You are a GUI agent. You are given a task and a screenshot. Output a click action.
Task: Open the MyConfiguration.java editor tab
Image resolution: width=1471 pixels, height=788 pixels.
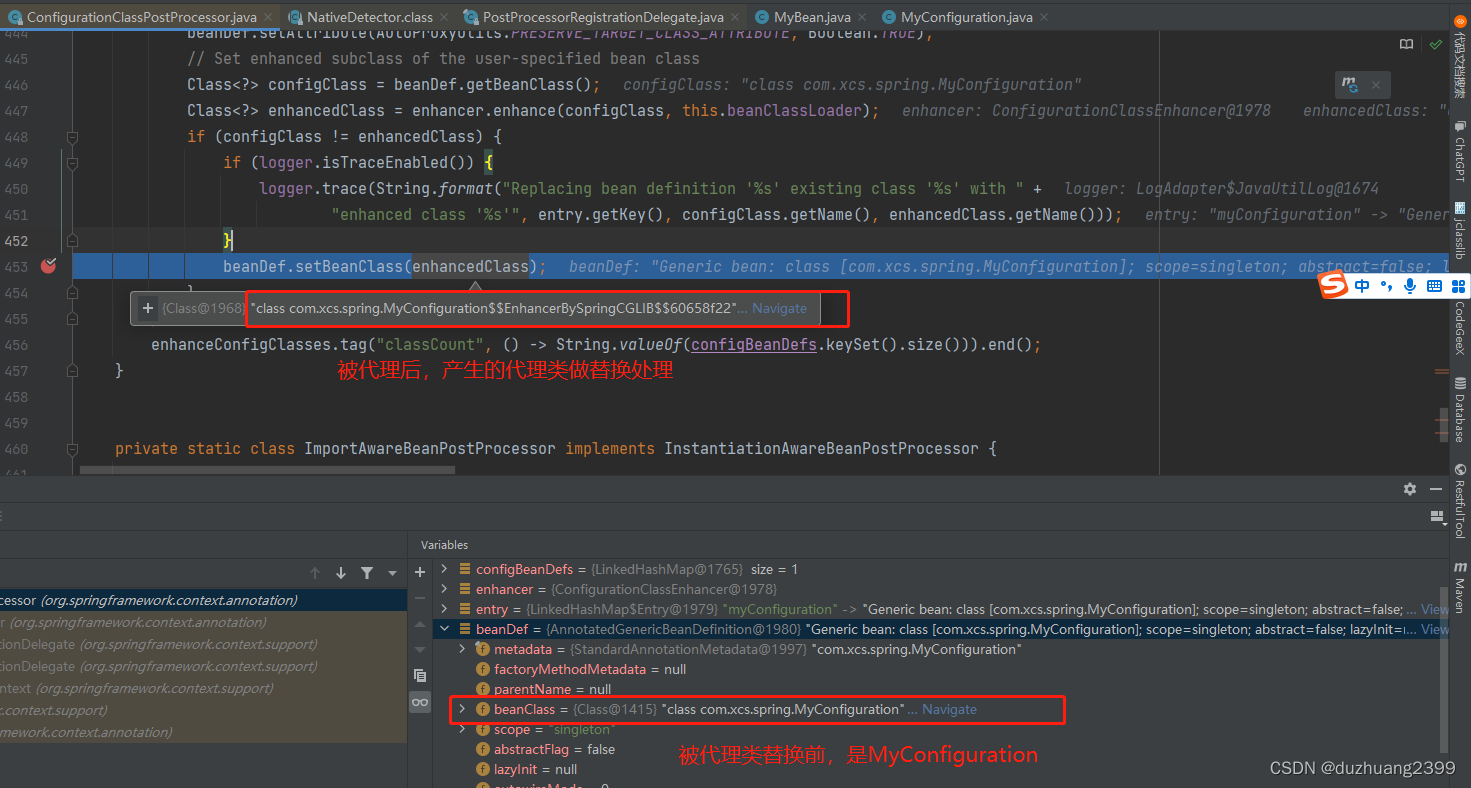966,17
